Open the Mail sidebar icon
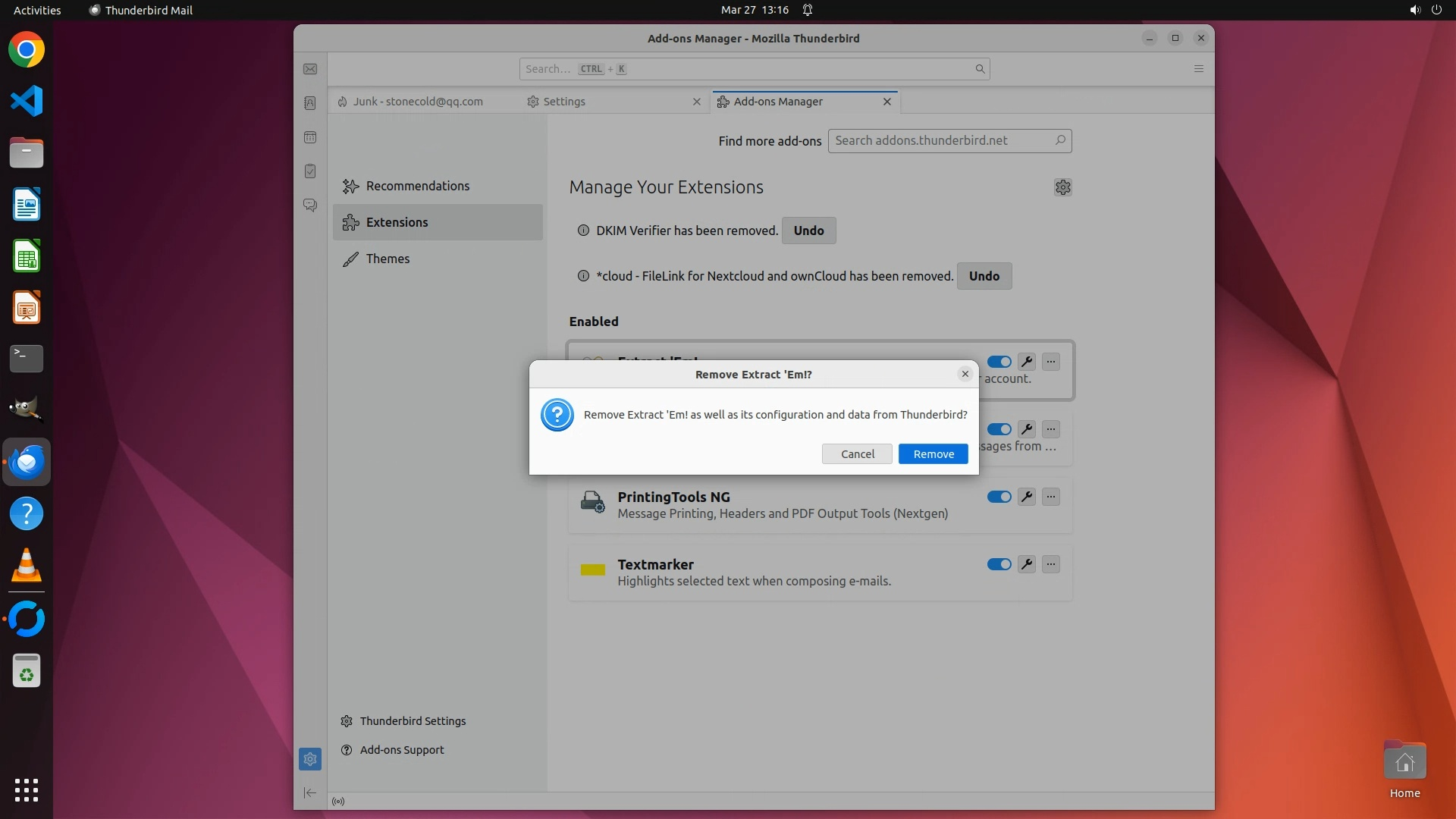Image resolution: width=1456 pixels, height=819 pixels. tap(310, 69)
